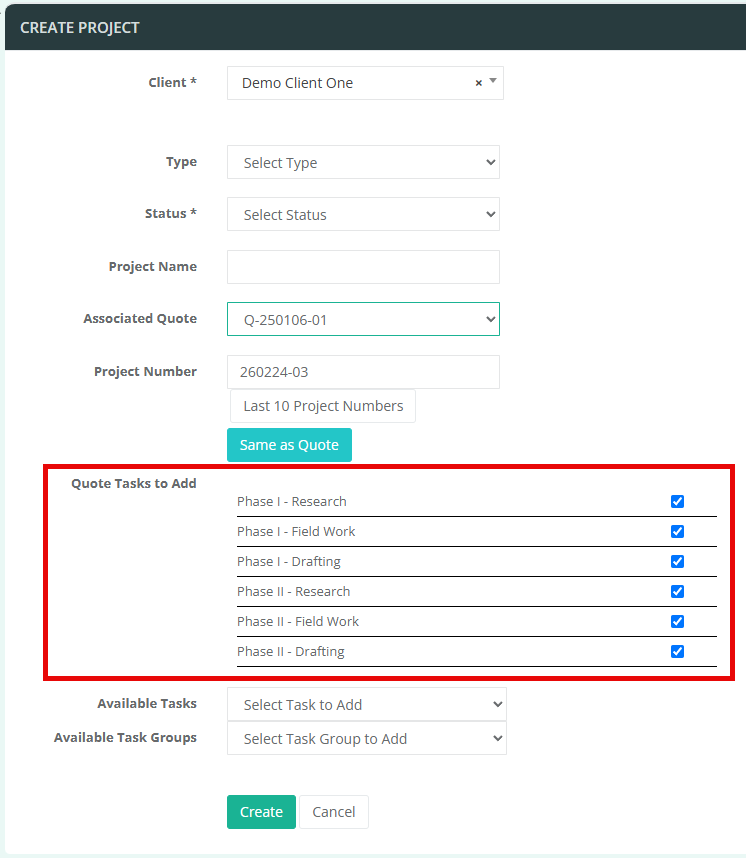The width and height of the screenshot is (746, 858).
Task: Show Last 10 Project Numbers
Action: [323, 406]
